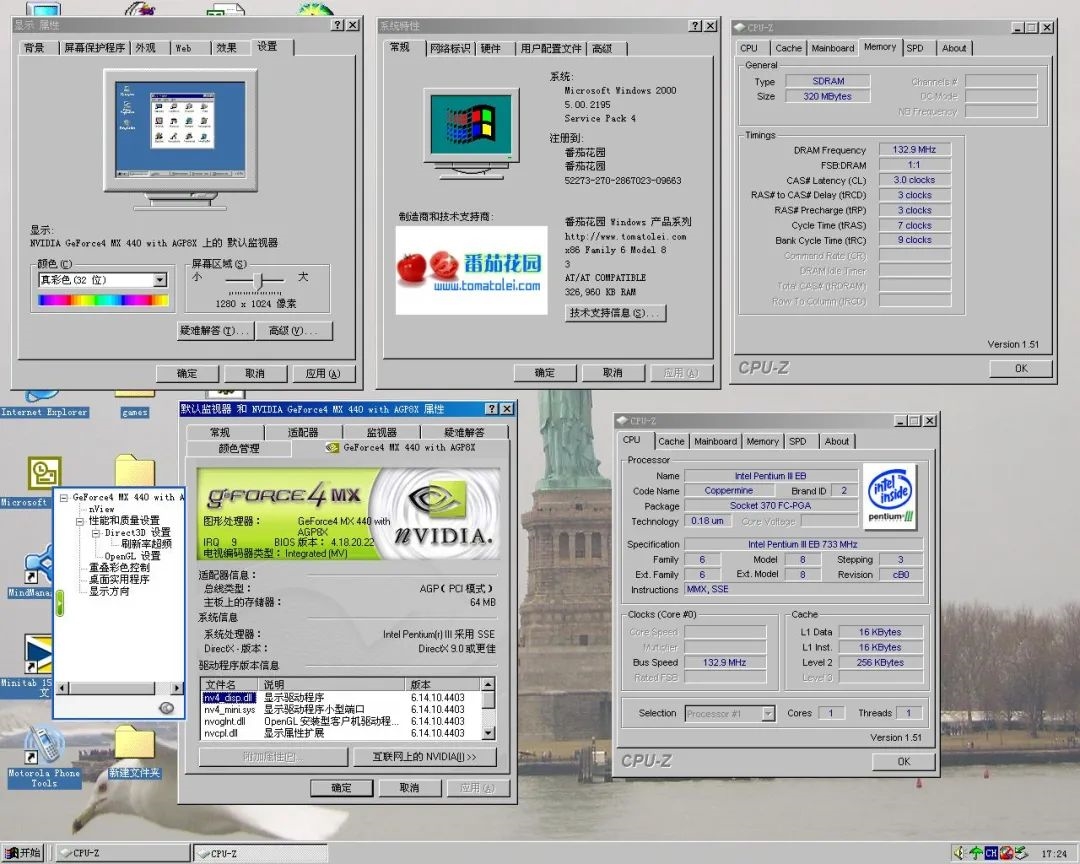This screenshot has width=1080, height=864.
Task: Select the nvoglnt.dll row in driver list
Action: point(224,721)
